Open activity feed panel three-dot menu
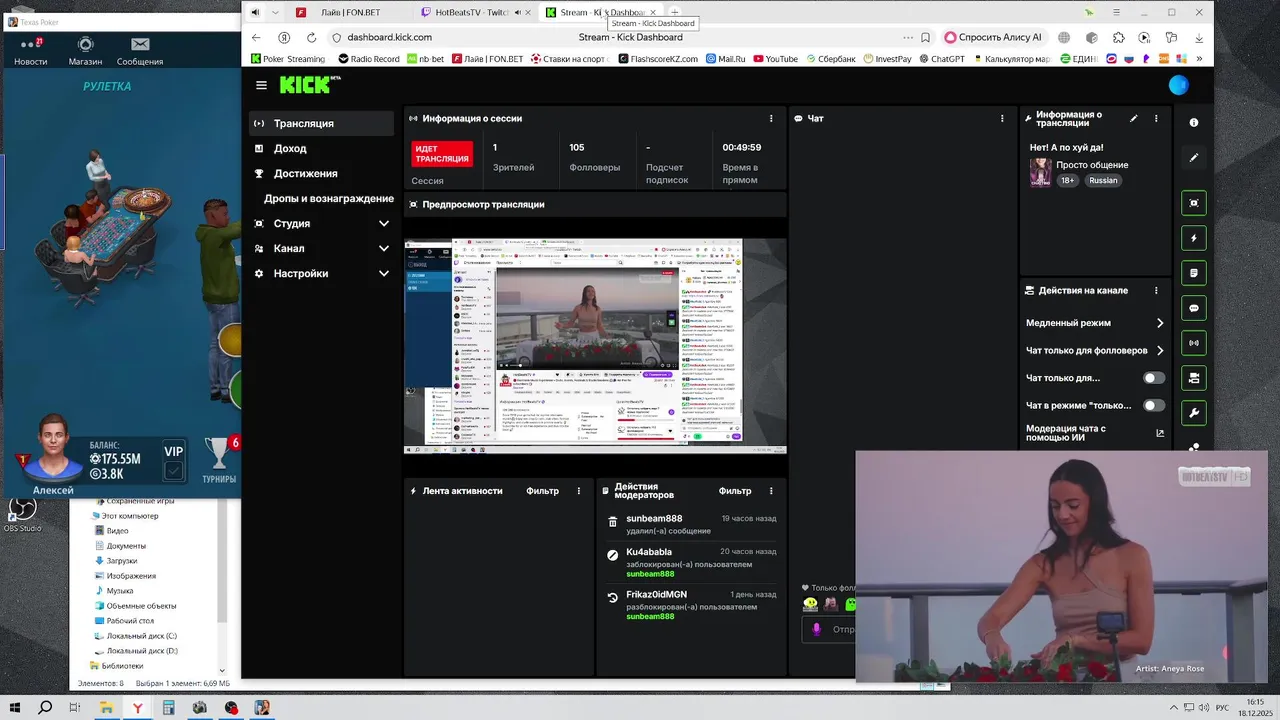Screen dimensions: 1280x720 (578, 491)
